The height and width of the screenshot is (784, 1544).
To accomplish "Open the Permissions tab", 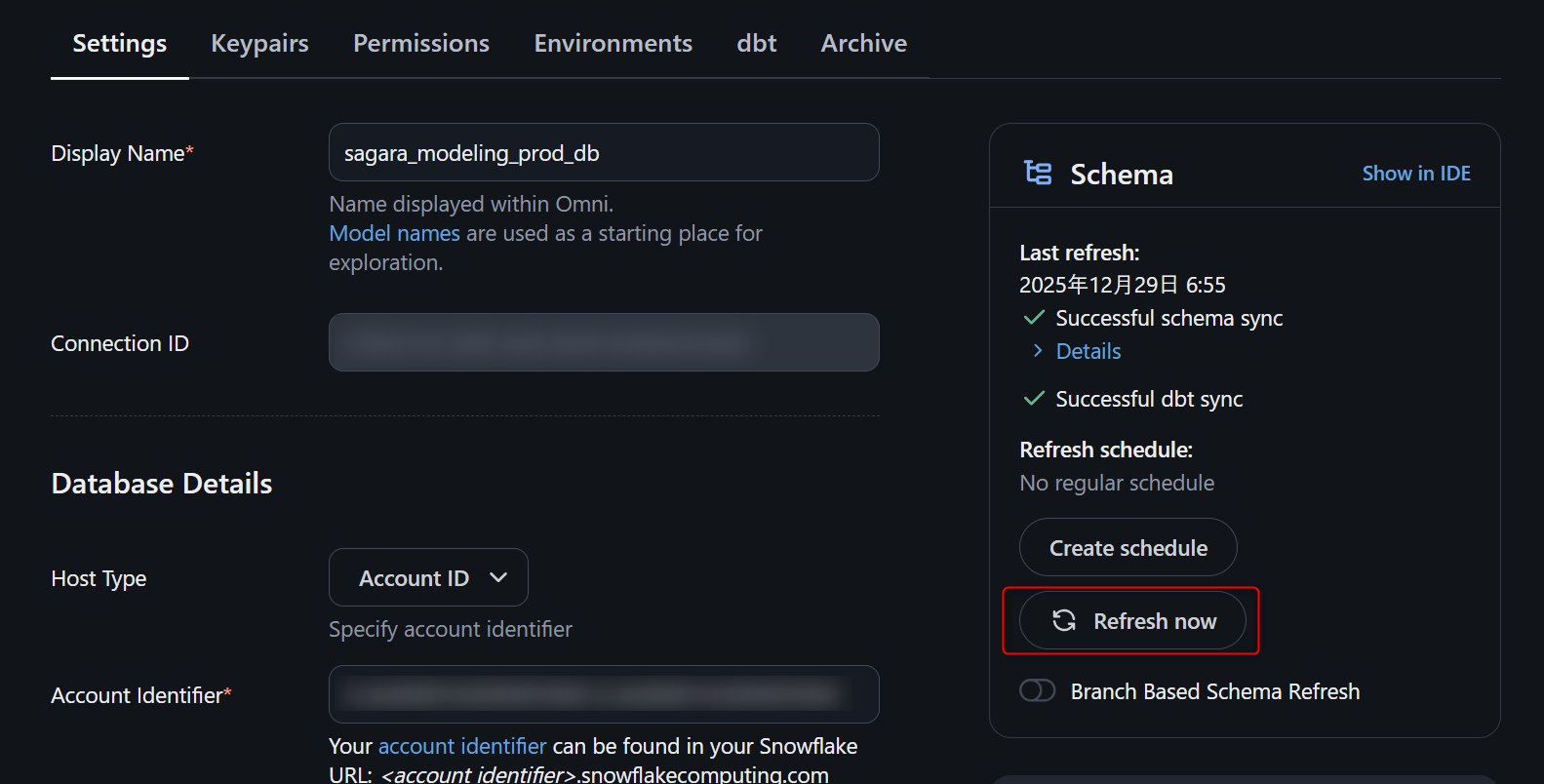I will 421,44.
